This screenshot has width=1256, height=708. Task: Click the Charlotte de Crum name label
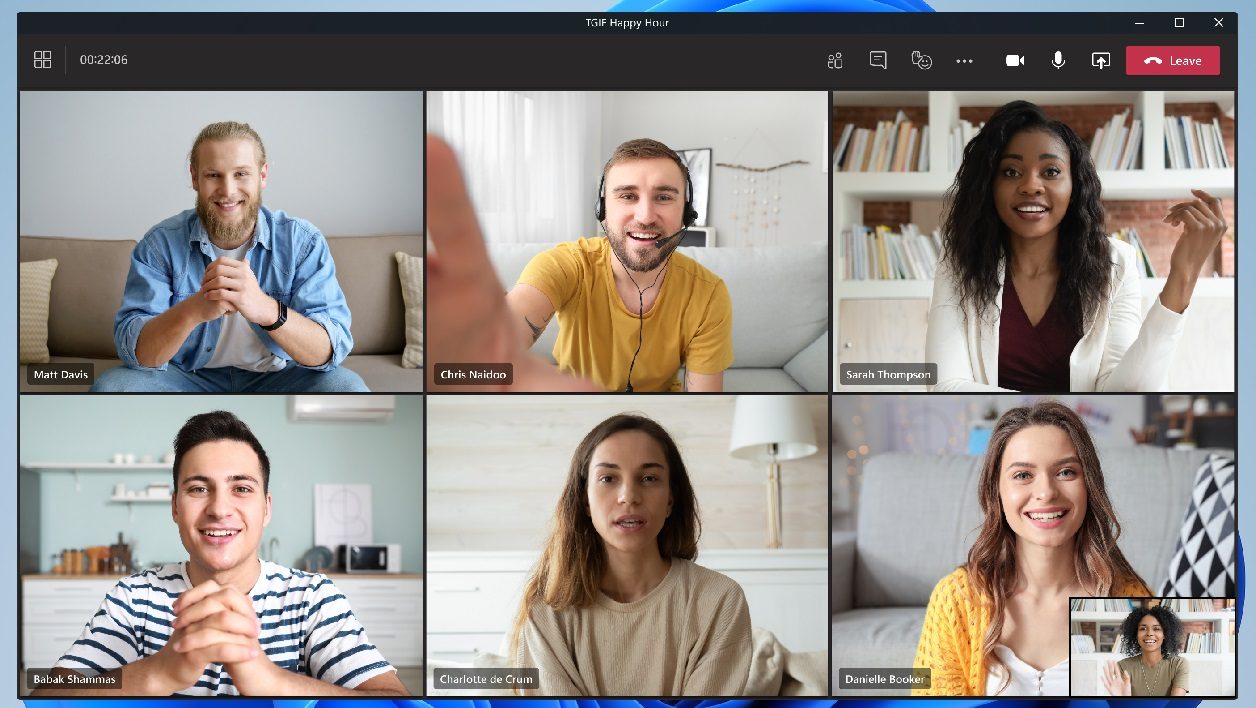click(x=486, y=679)
